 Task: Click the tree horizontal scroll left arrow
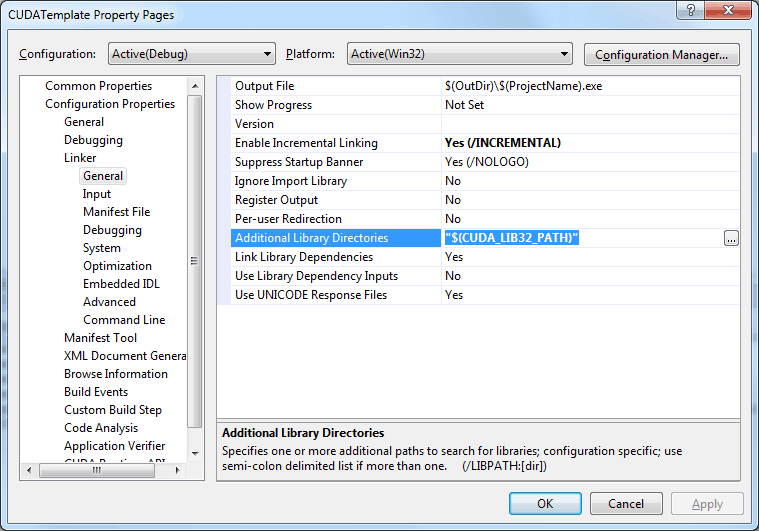pyautogui.click(x=29, y=470)
